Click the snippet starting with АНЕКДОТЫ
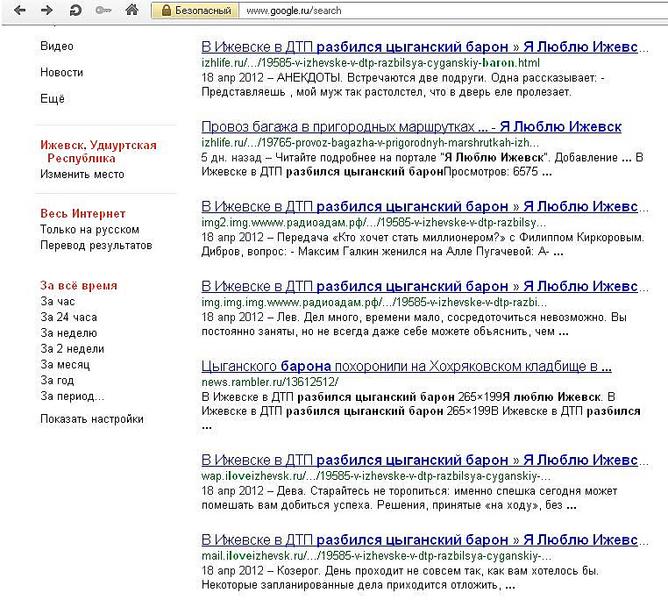This screenshot has width=668, height=600. point(403,85)
